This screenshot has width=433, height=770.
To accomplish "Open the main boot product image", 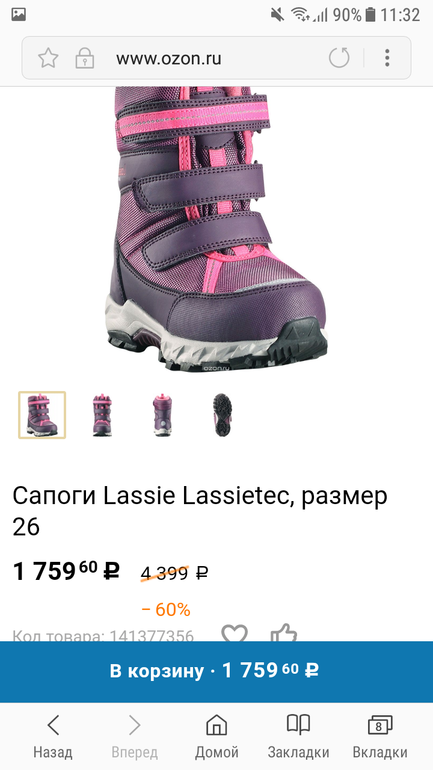I will click(216, 229).
